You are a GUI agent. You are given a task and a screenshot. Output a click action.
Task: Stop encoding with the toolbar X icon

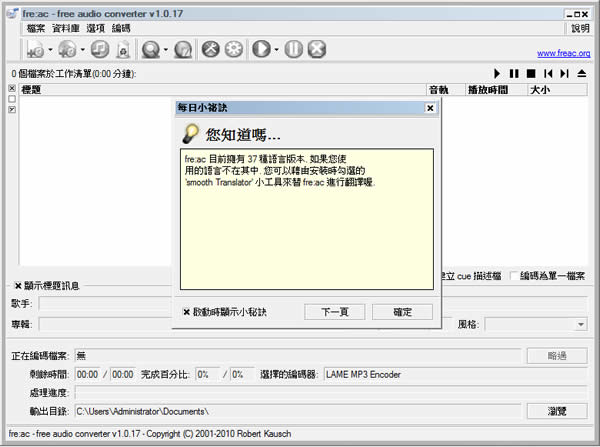point(317,49)
